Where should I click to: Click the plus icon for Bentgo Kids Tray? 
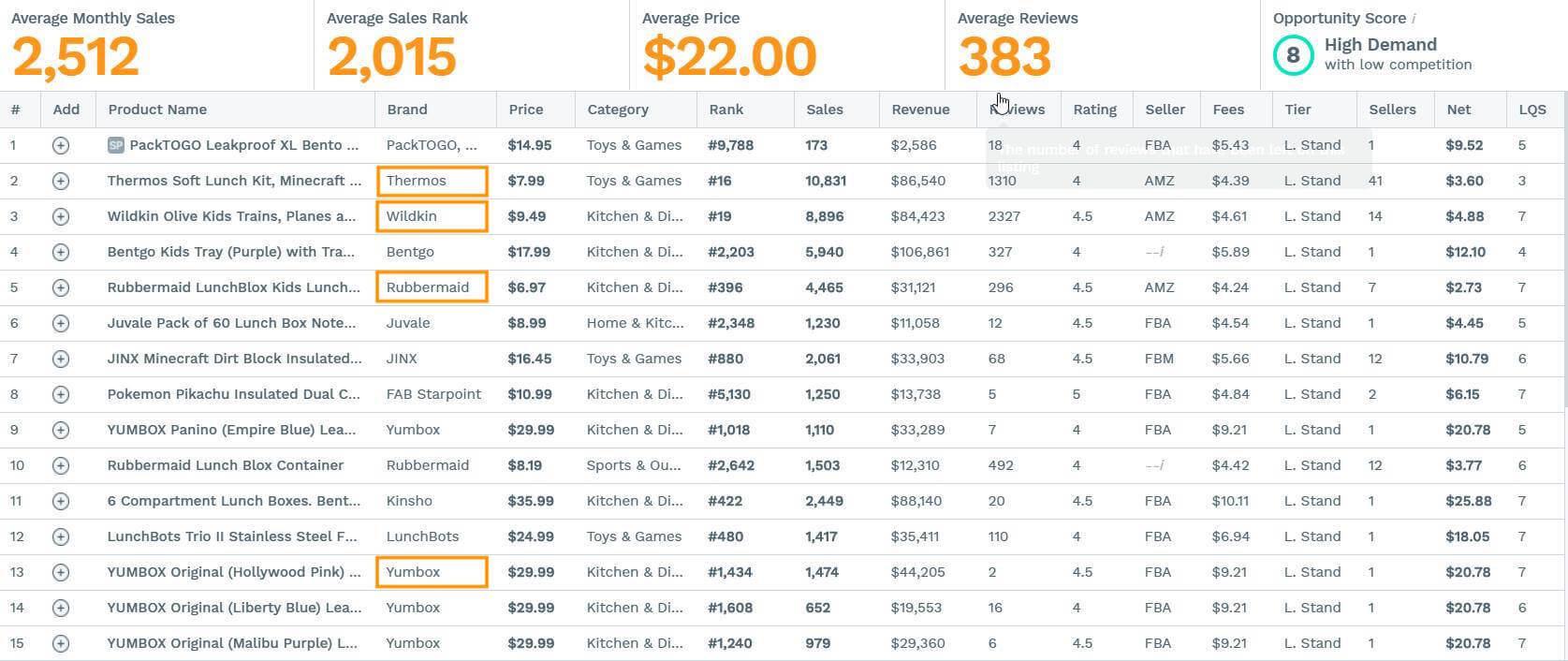coord(61,252)
